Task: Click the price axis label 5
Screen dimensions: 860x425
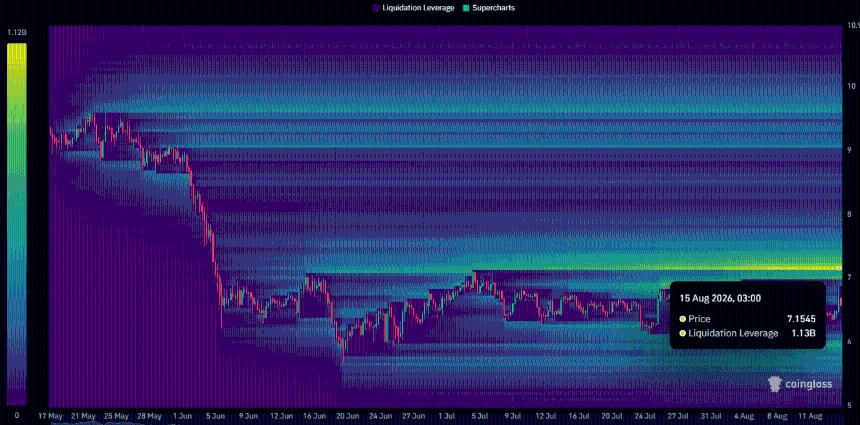Action: (x=850, y=405)
